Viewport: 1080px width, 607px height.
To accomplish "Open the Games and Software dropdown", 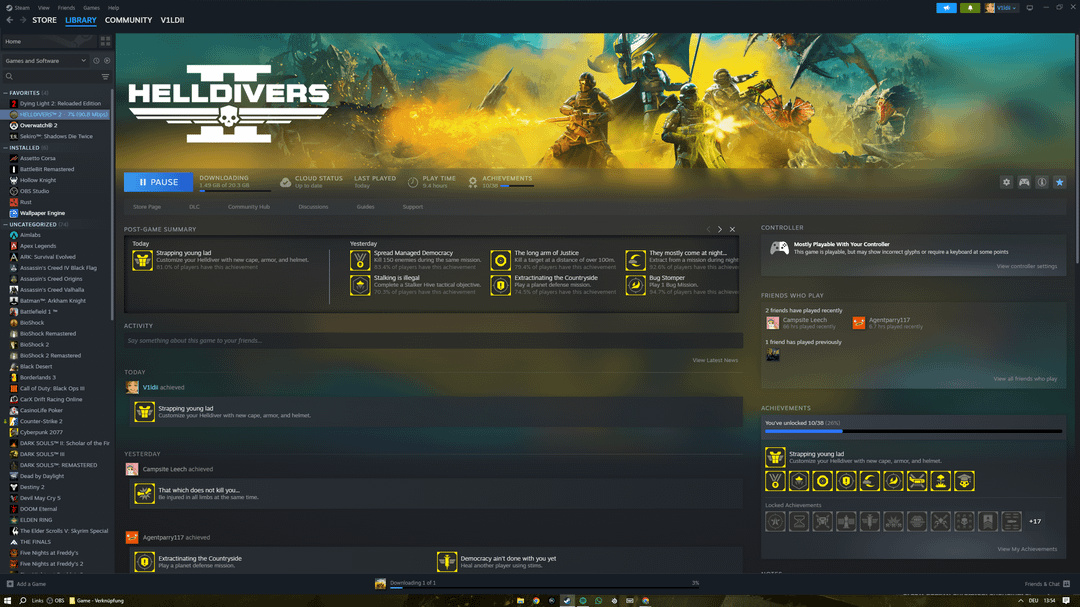I will [45, 61].
